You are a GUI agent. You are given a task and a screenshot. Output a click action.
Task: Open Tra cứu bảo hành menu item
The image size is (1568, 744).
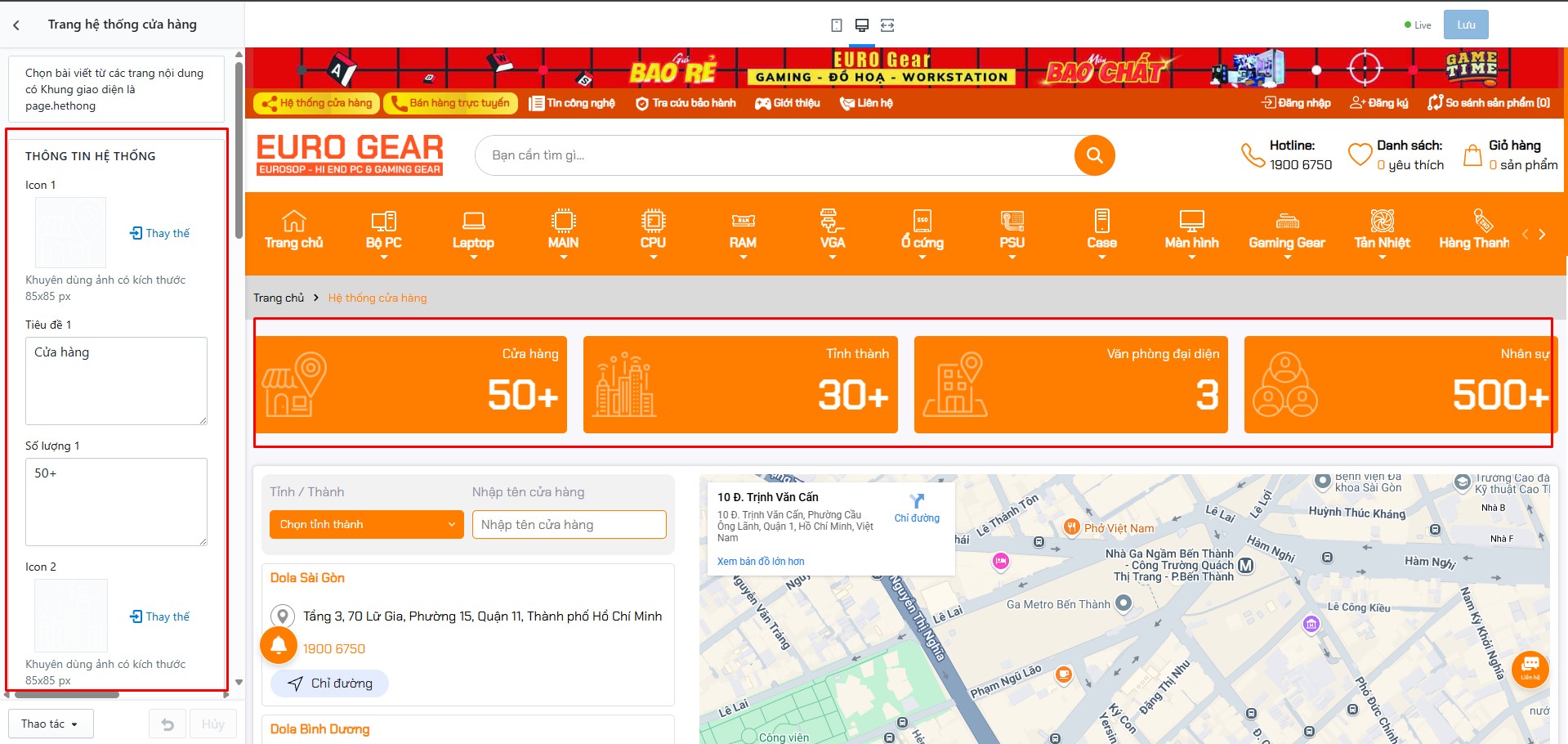coord(686,103)
